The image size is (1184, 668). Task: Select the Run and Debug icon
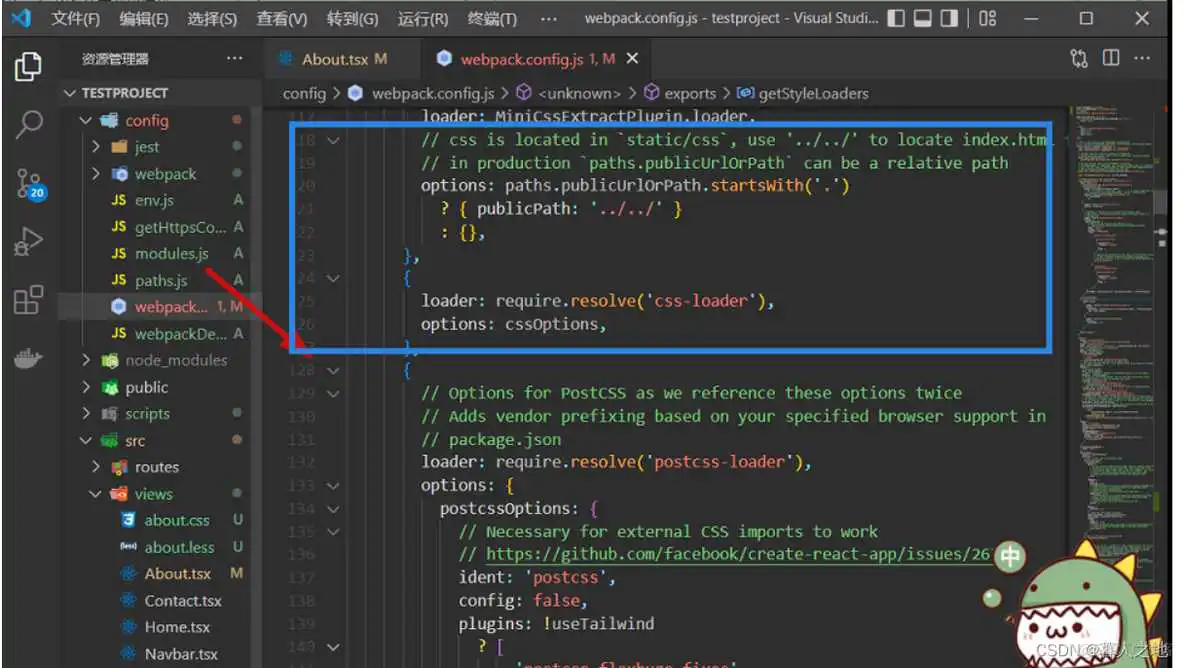click(x=27, y=240)
